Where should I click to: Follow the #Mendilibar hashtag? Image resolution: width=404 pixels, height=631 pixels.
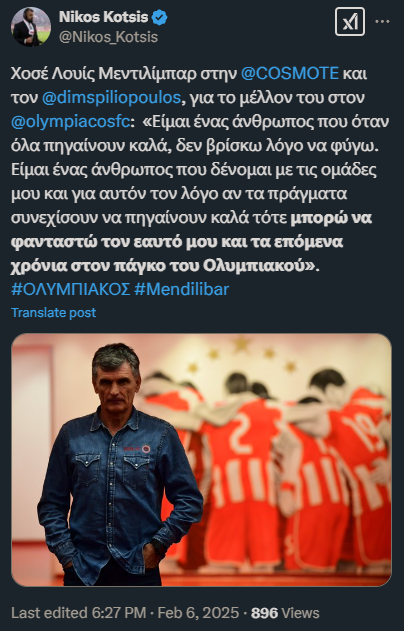tap(181, 289)
